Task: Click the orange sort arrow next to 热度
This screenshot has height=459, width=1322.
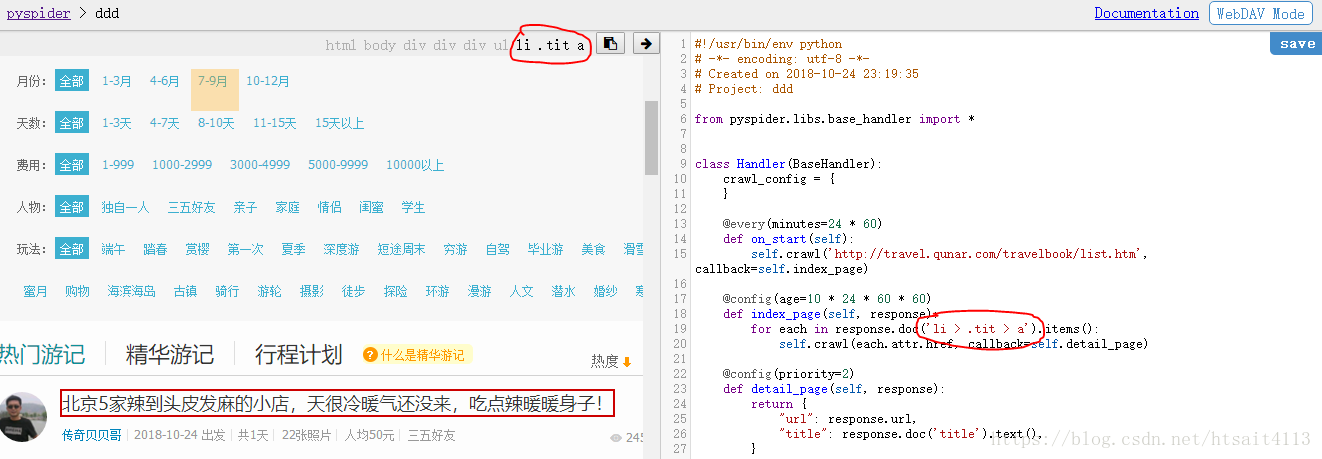Action: (627, 362)
